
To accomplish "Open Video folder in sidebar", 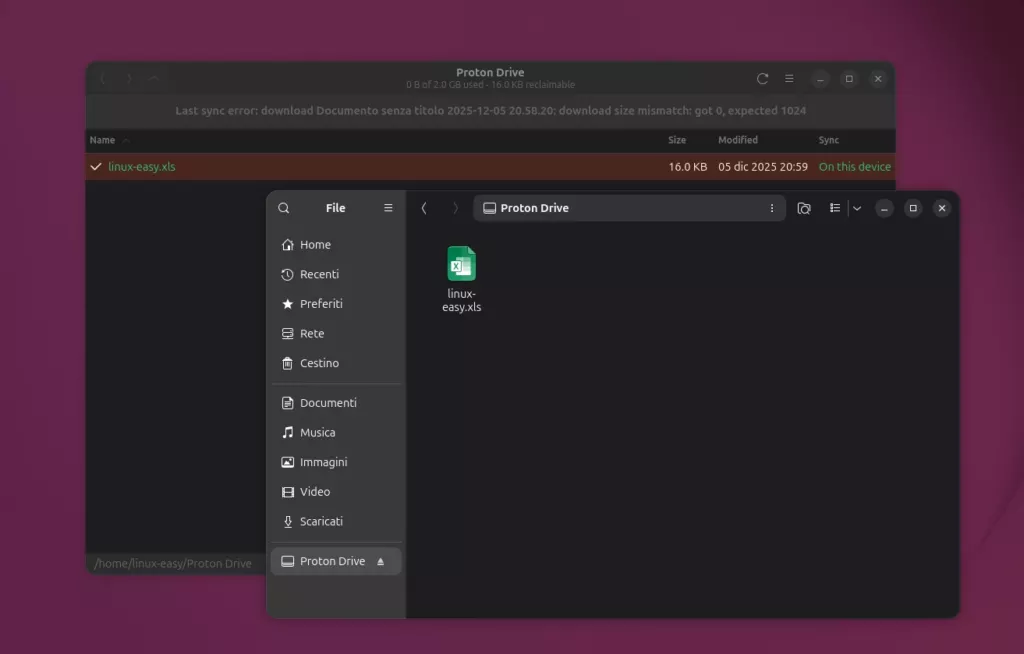I will [336, 491].
